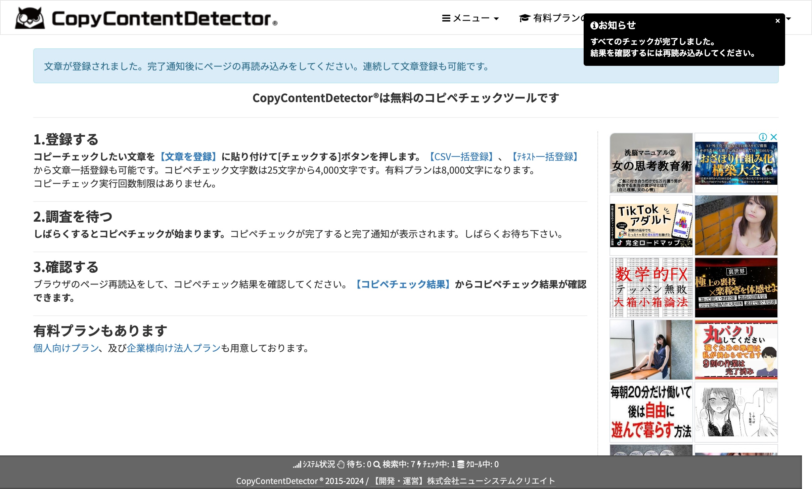Open the メニュー dropdown menu
812x489 pixels.
470,18
